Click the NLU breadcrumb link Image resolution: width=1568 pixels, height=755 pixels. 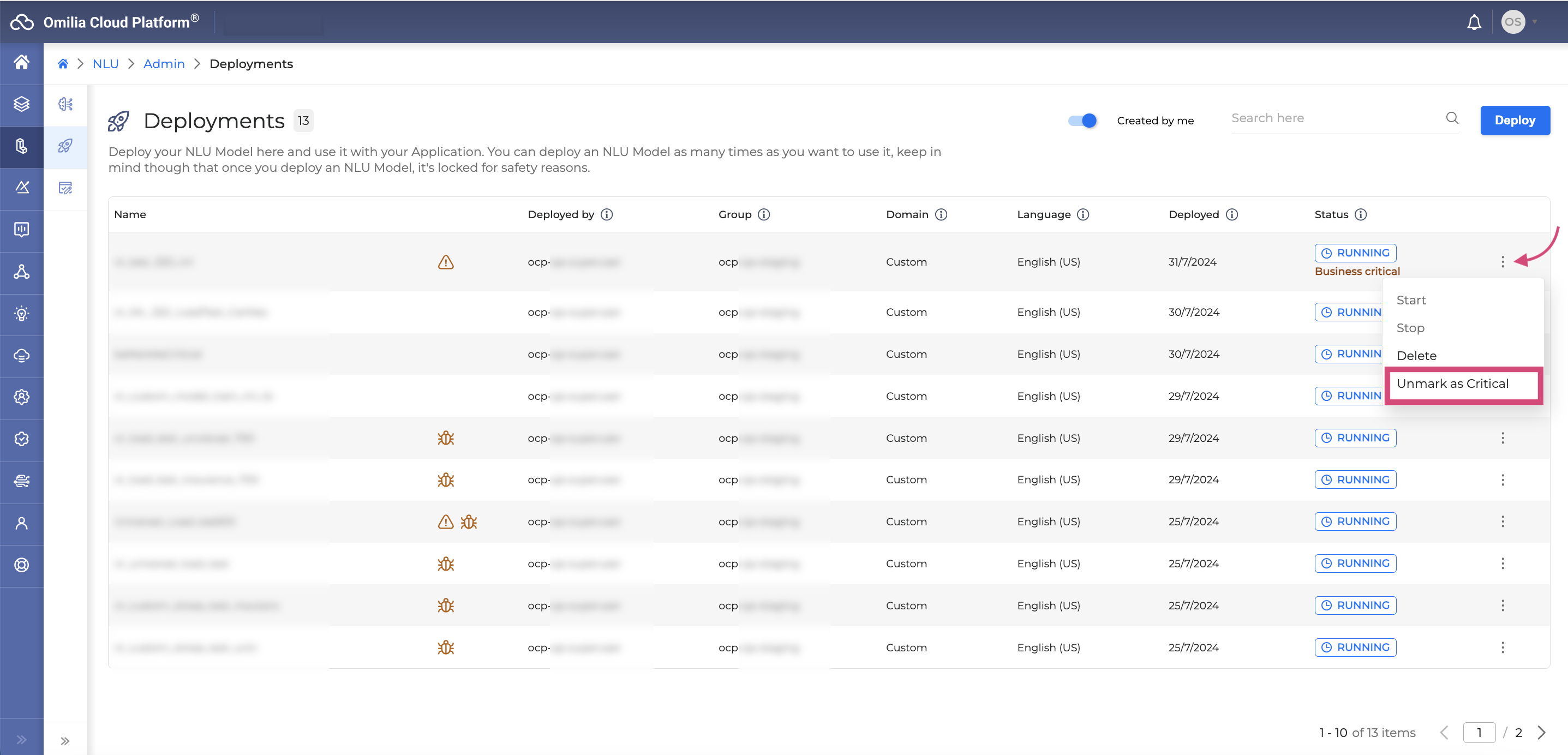(104, 64)
